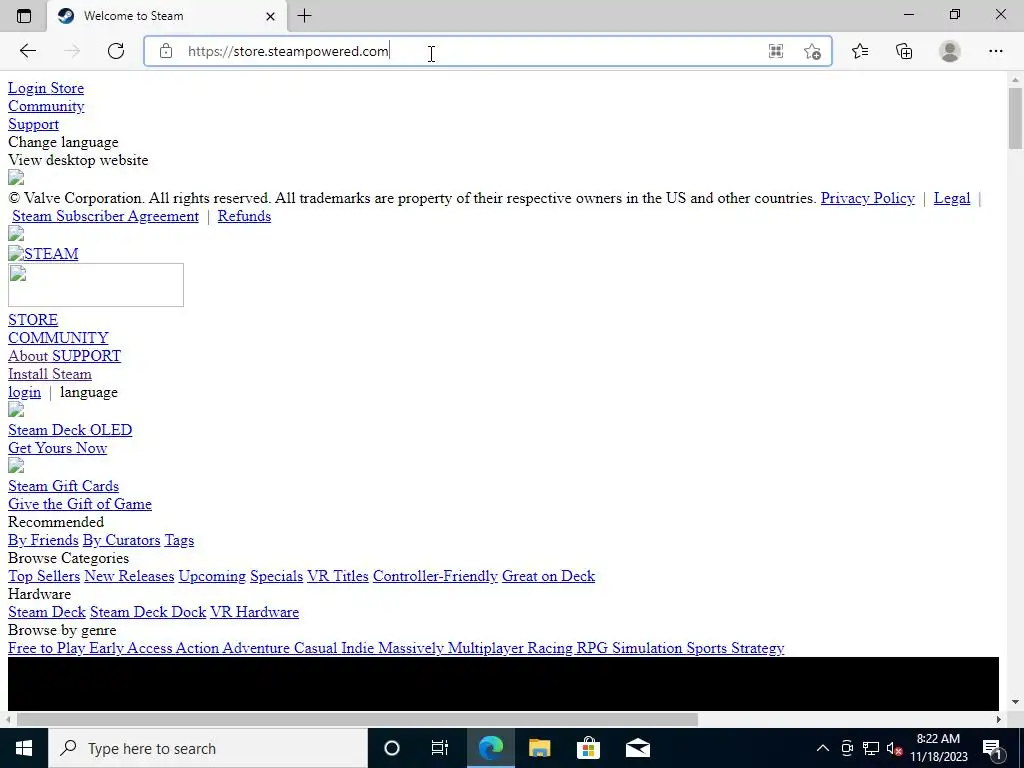Open Cortana circle icon on taskbar

tap(392, 748)
